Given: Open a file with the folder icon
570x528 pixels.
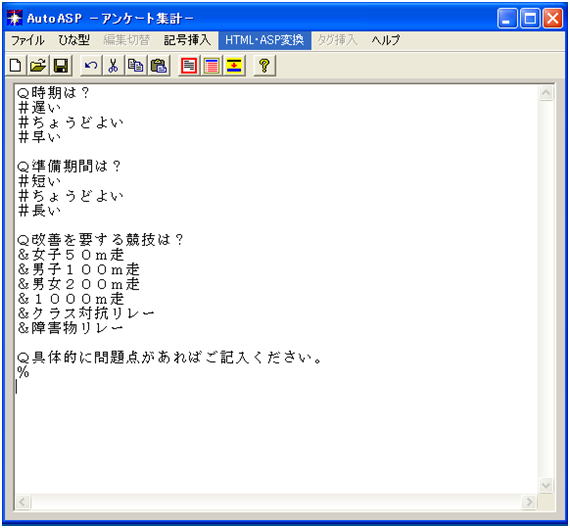Looking at the screenshot, I should point(38,66).
